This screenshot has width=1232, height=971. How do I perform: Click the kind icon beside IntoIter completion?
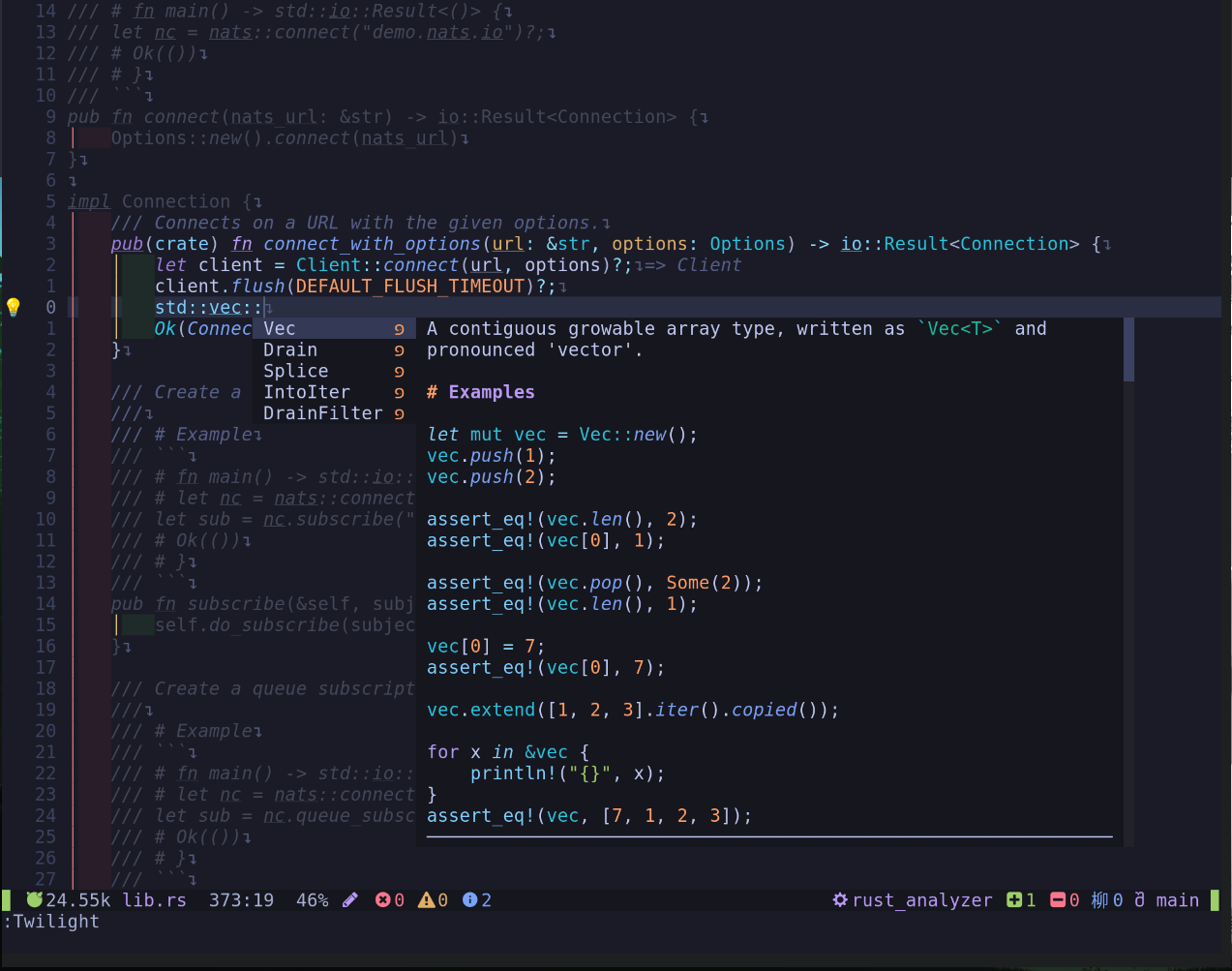399,393
